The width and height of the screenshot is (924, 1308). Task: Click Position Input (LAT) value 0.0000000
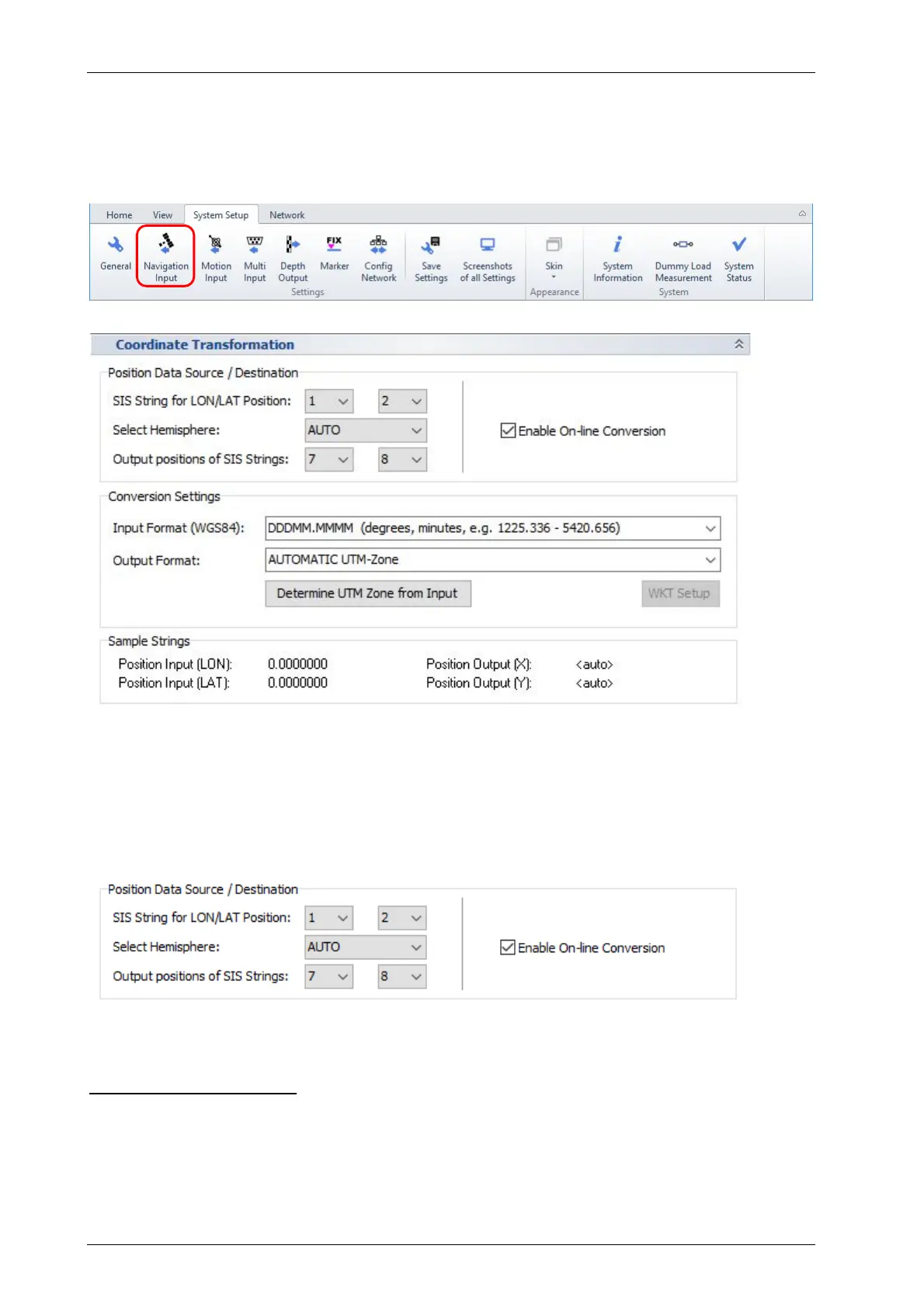pos(297,683)
